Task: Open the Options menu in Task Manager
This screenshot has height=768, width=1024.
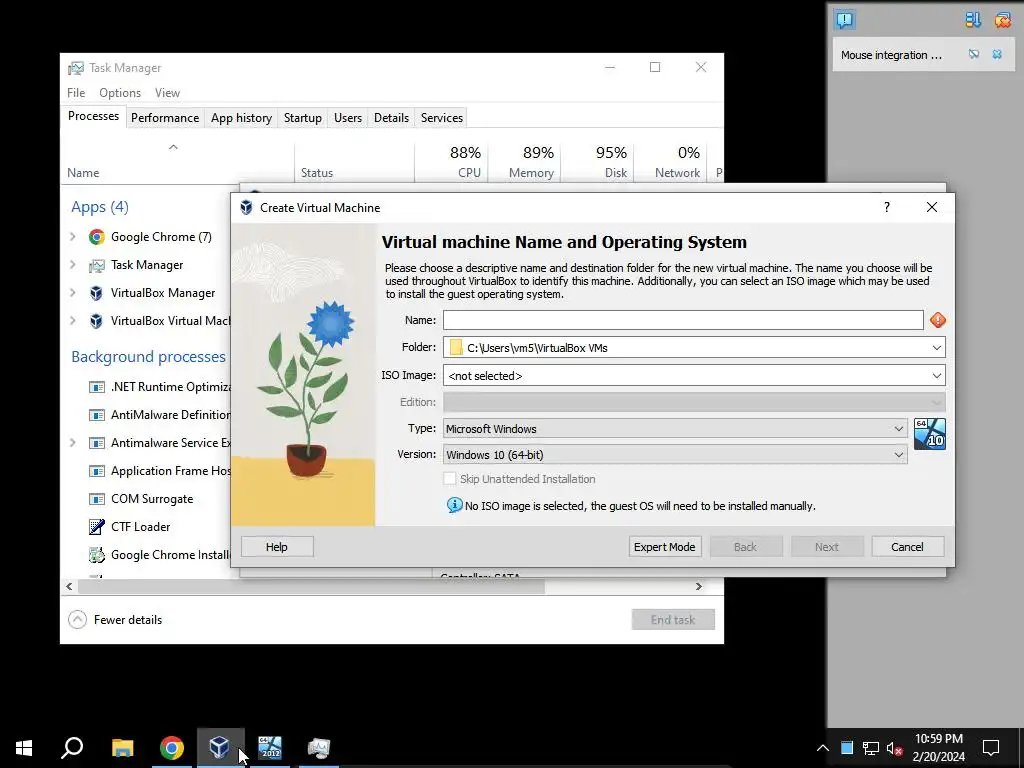Action: pyautogui.click(x=120, y=93)
